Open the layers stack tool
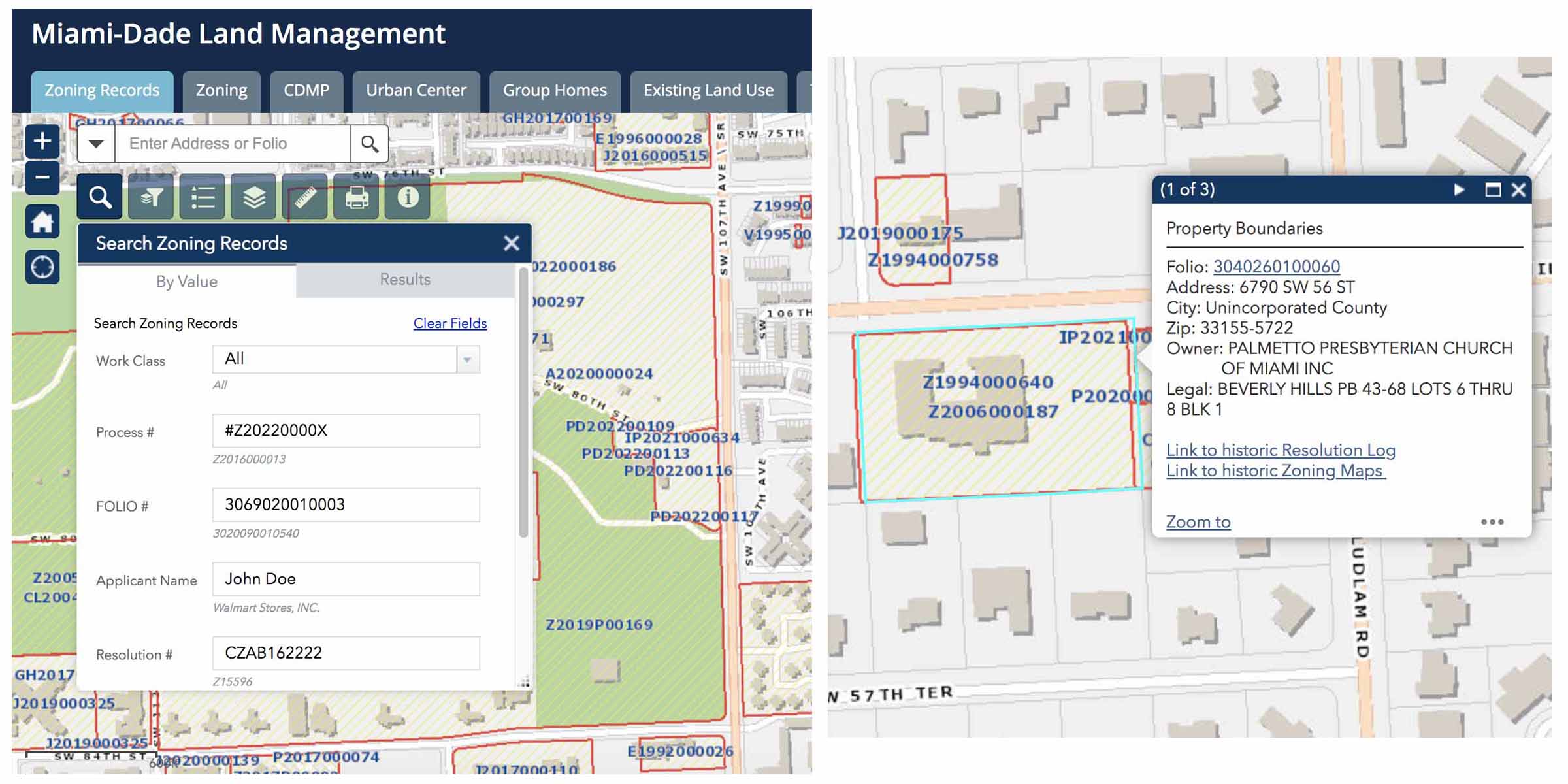The height and width of the screenshot is (784, 1568). pyautogui.click(x=253, y=197)
